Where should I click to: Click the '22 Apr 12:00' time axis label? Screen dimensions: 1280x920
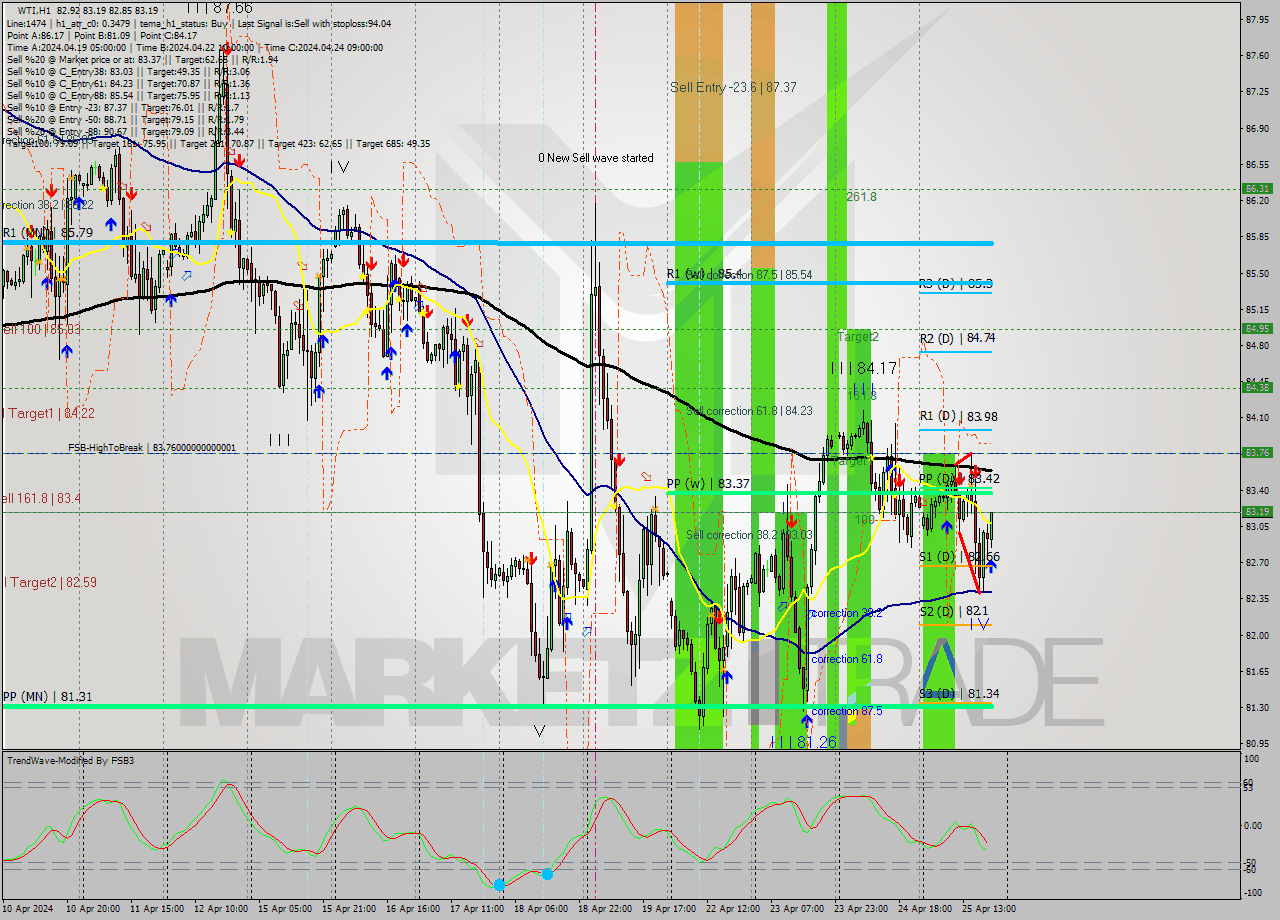click(x=734, y=909)
